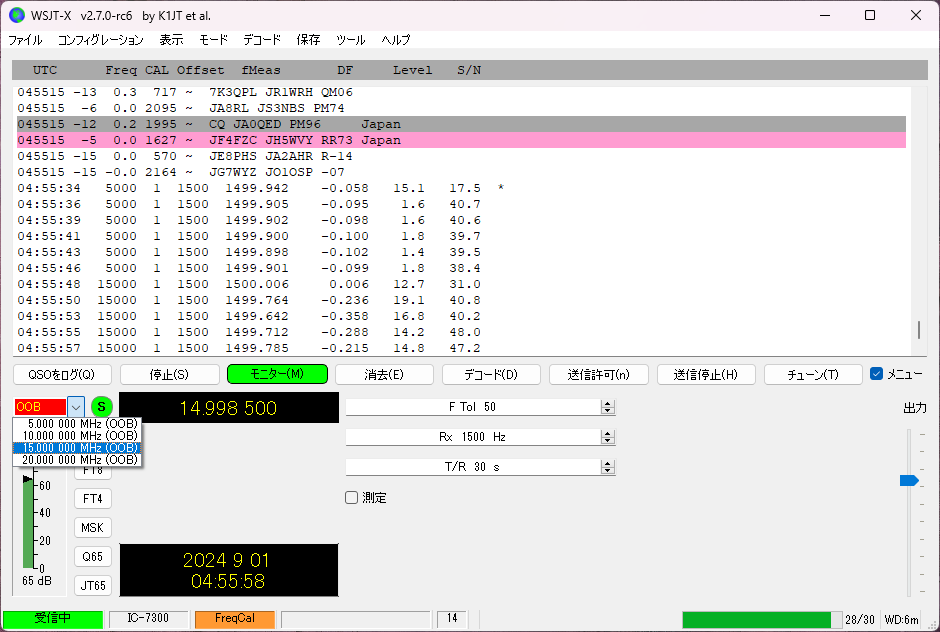
Task: Click the 14.998 500 frequency display
Action: [228, 408]
